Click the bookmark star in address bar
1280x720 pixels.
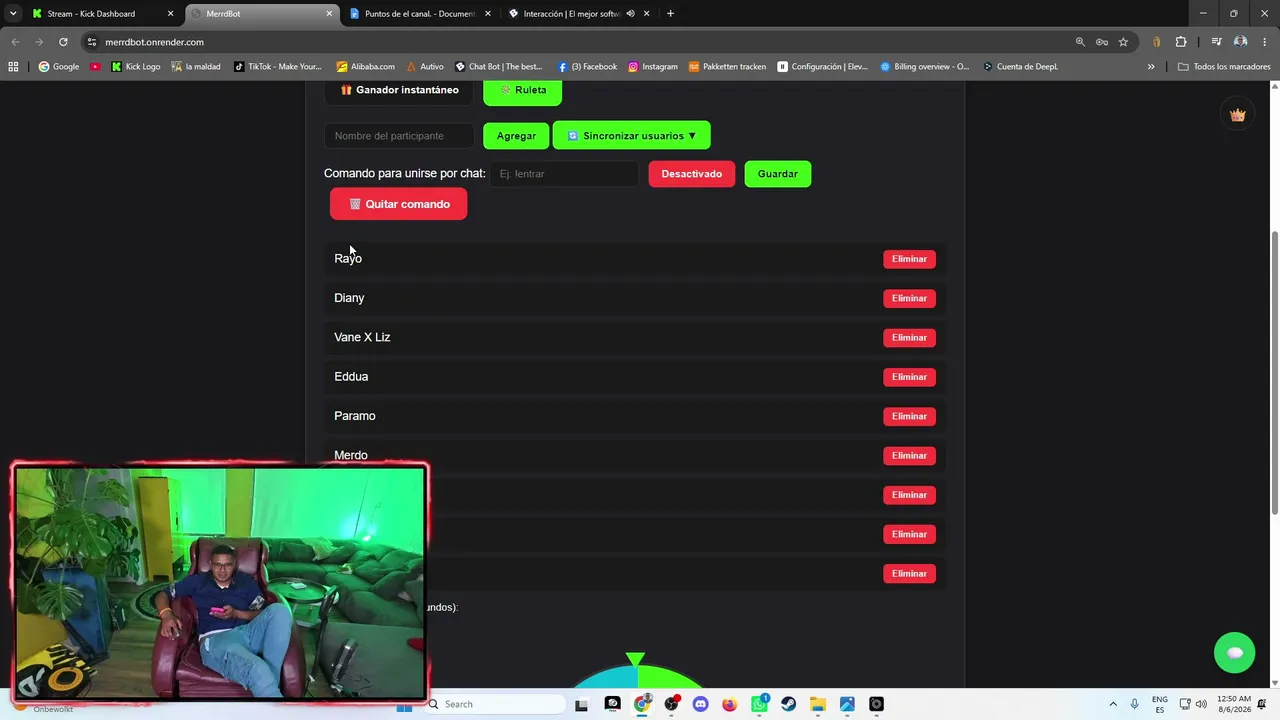[1123, 42]
